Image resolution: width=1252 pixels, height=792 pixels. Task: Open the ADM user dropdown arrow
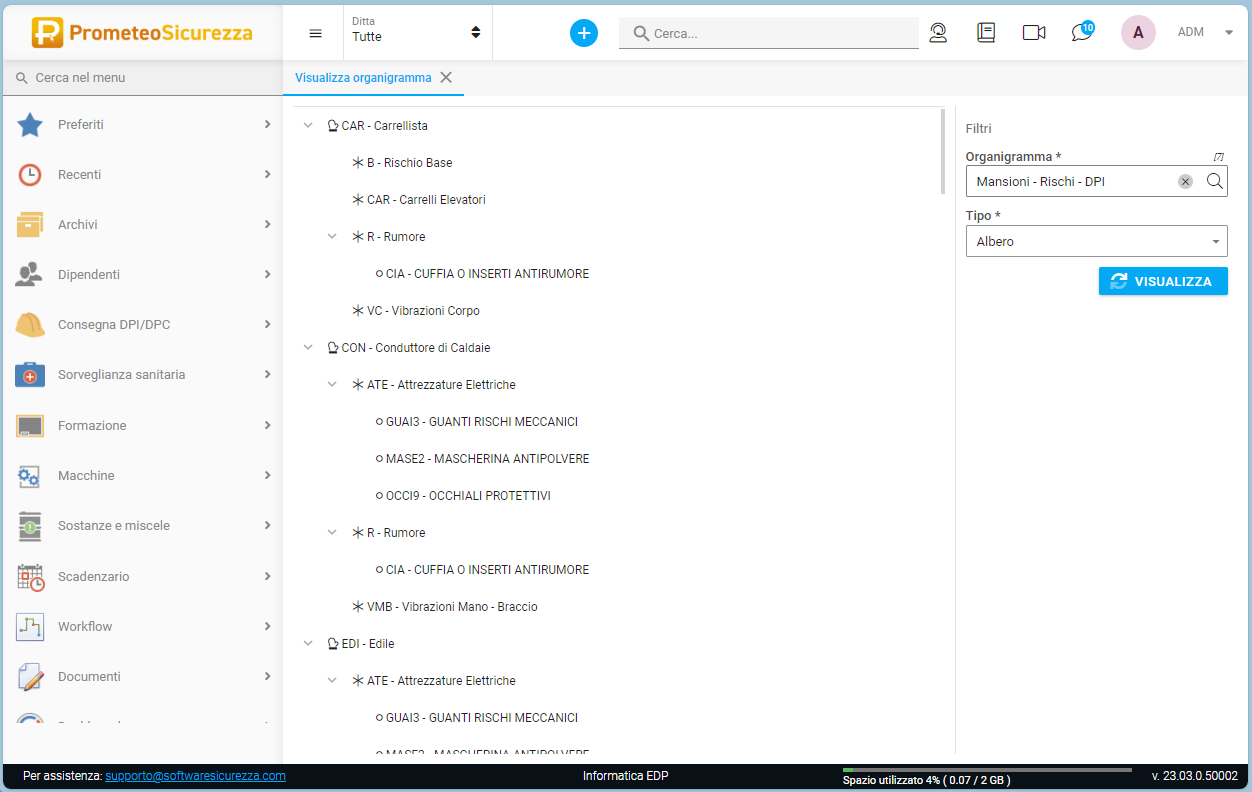[1229, 32]
